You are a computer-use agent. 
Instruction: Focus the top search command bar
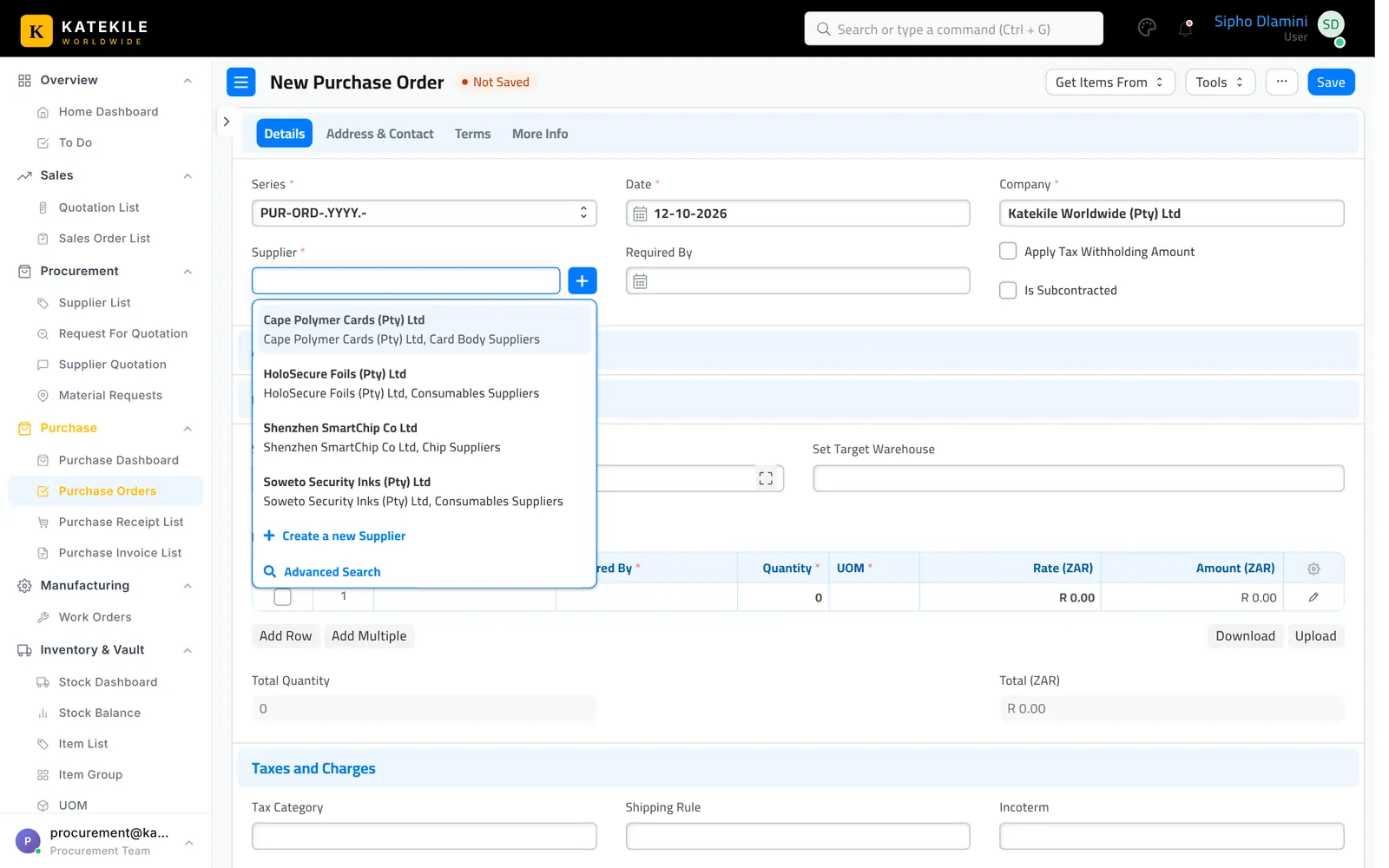pos(953,29)
